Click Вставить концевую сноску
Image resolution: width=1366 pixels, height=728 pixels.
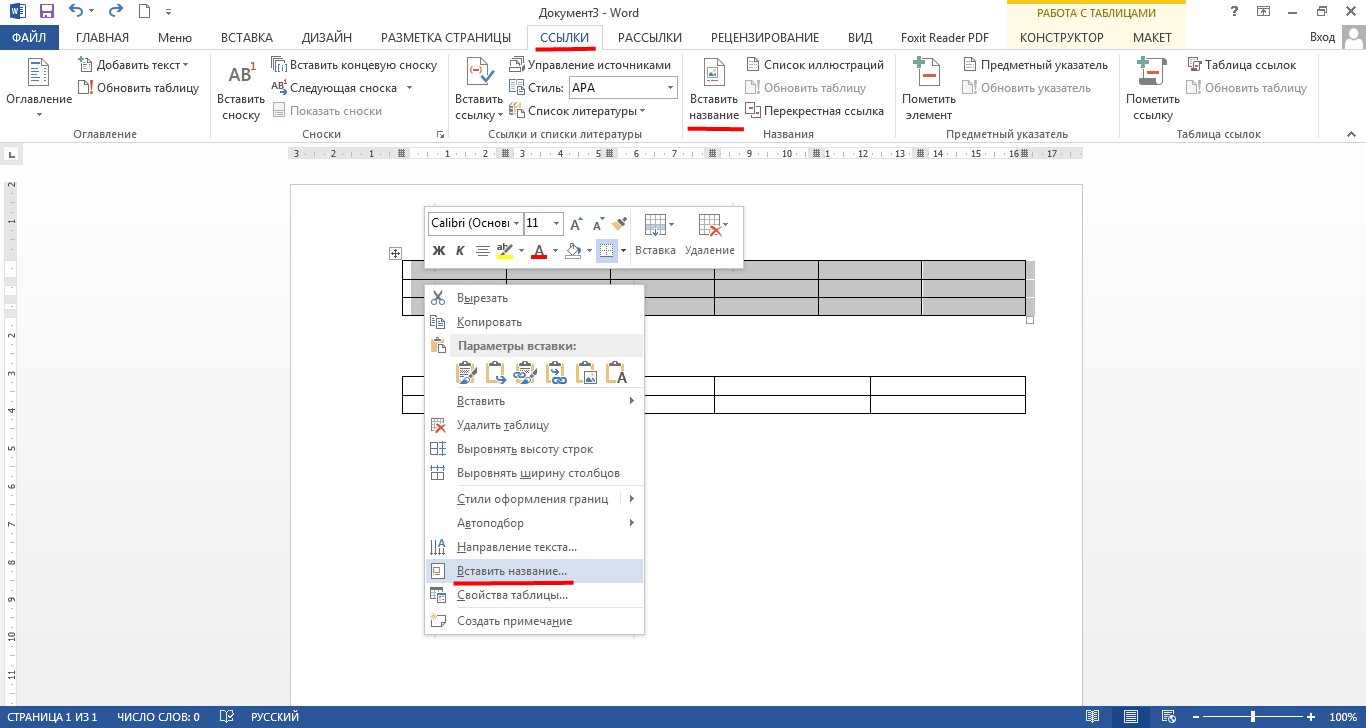354,65
